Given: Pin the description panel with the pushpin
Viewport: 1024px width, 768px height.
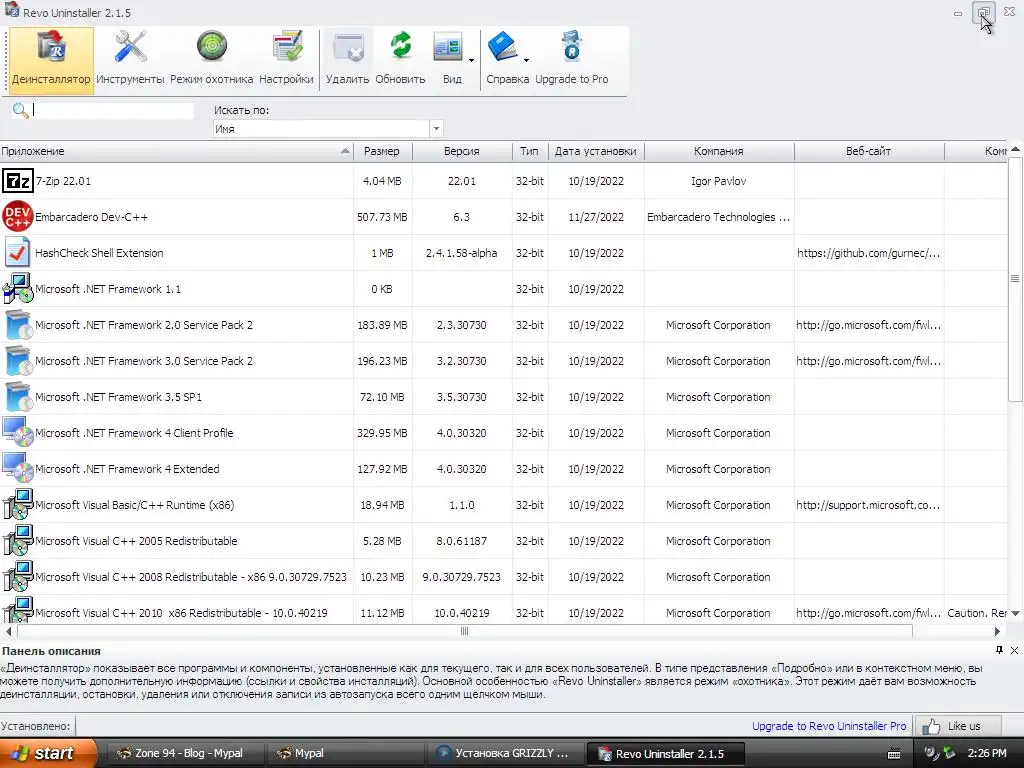Looking at the screenshot, I should 999,650.
